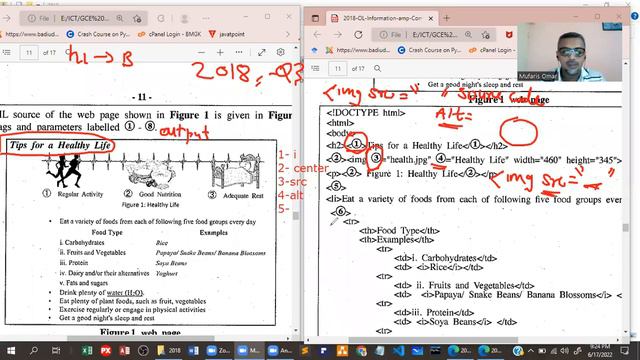640x360 pixels.
Task: Click page number field in left PDF window
Action: pyautogui.click(x=29, y=53)
